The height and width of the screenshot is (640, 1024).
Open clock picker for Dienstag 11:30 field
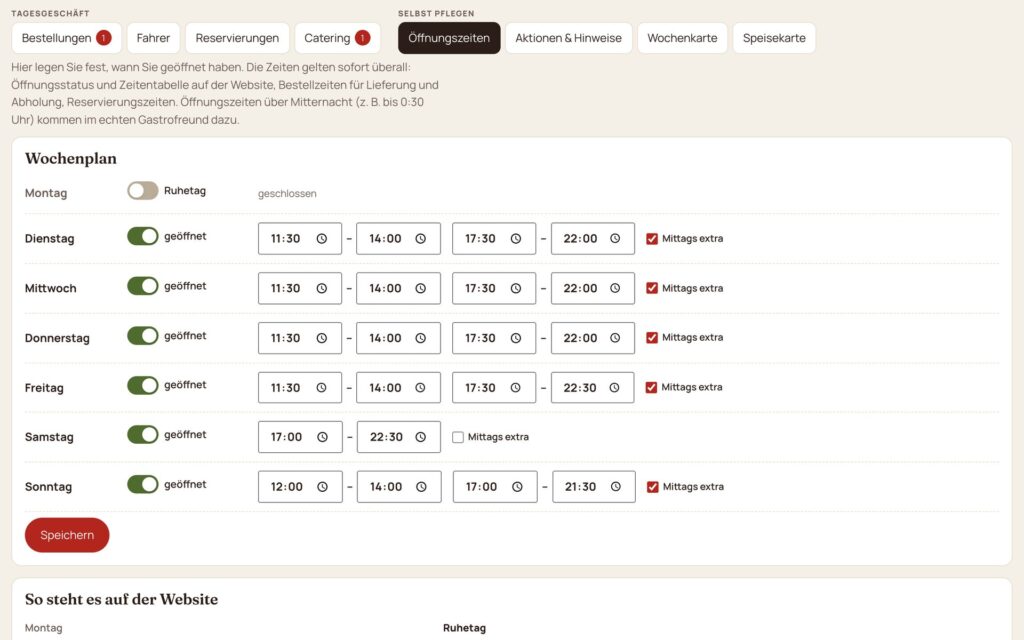point(321,239)
